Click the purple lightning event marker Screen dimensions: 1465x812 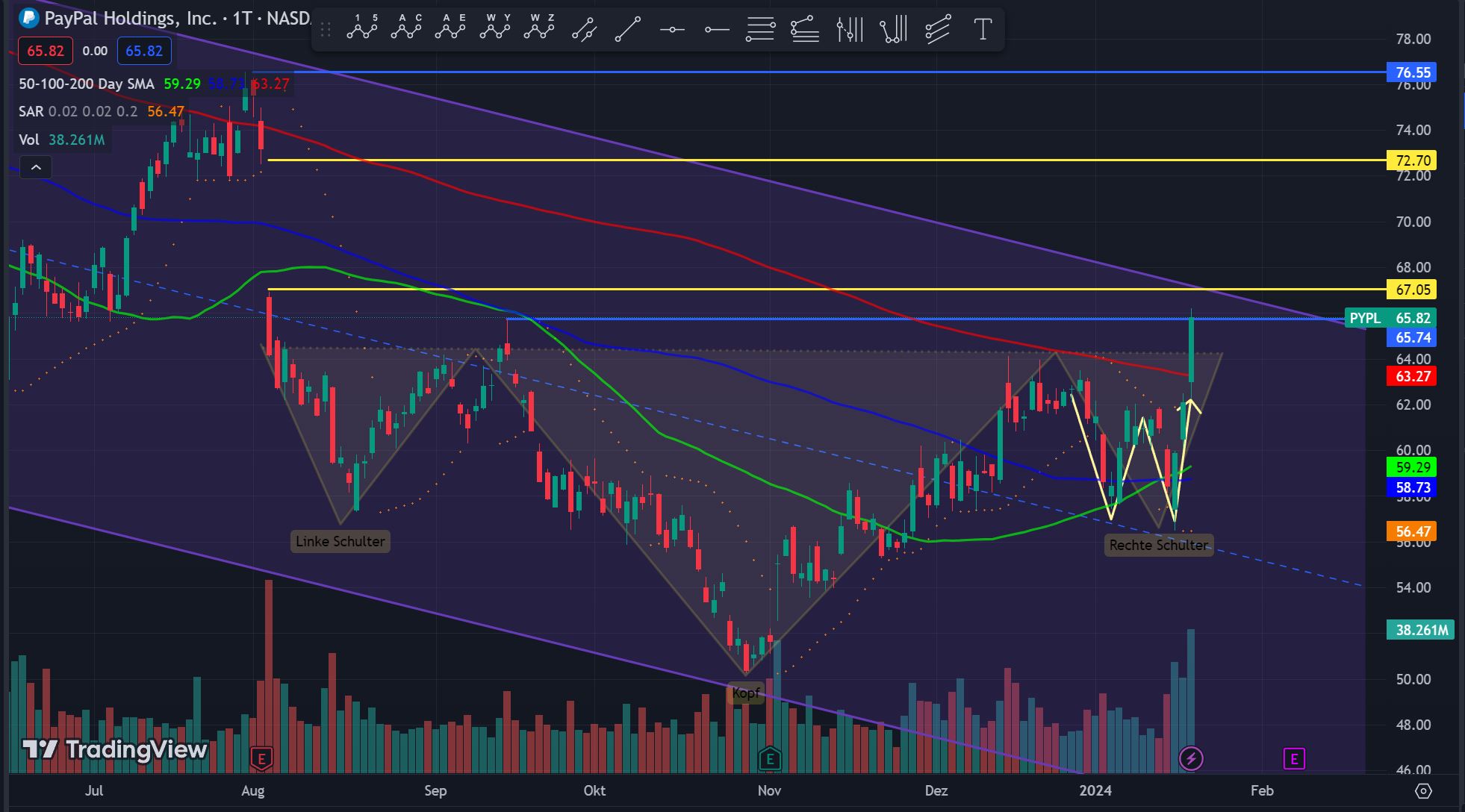point(1190,759)
